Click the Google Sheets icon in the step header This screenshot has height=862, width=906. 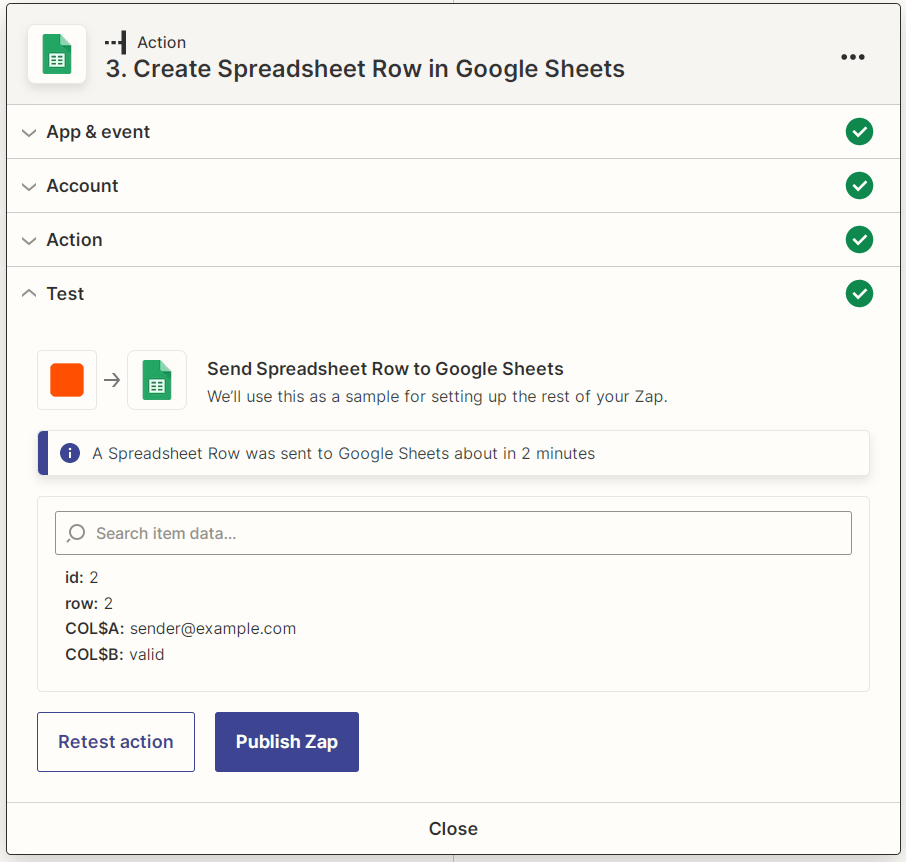click(x=57, y=55)
